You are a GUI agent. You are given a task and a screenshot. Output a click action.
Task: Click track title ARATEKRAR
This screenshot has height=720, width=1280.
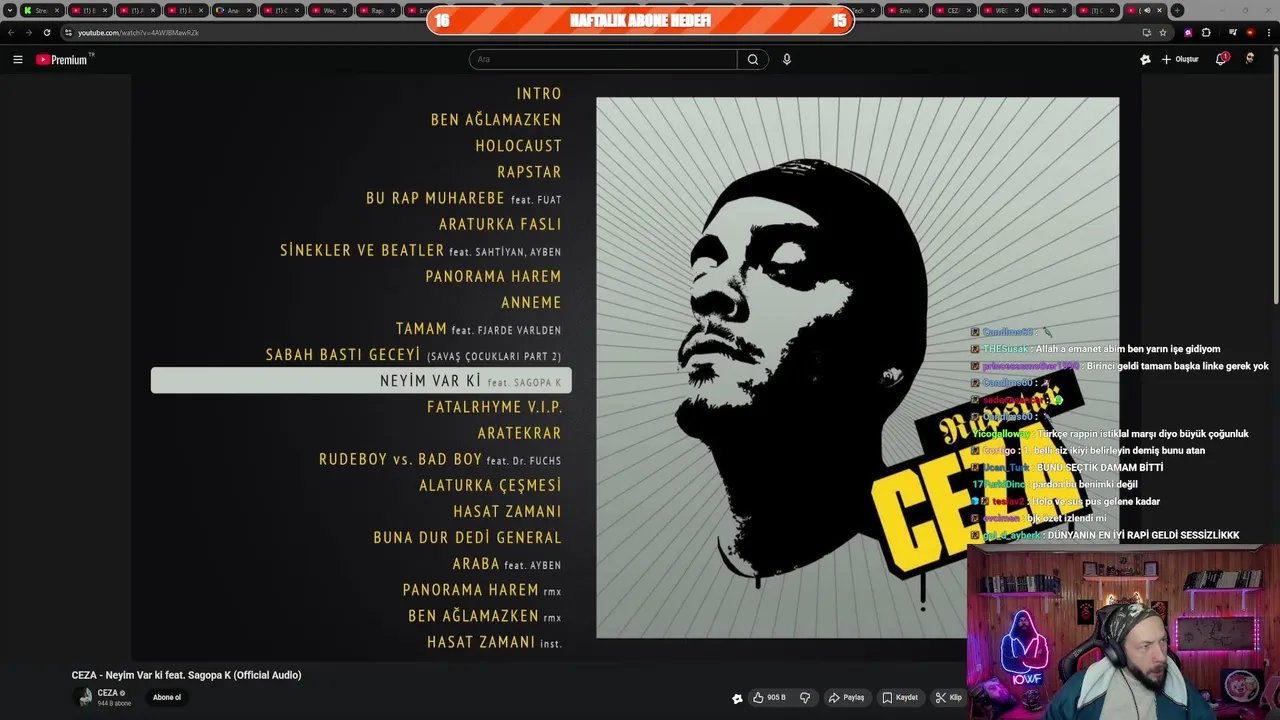(x=519, y=433)
